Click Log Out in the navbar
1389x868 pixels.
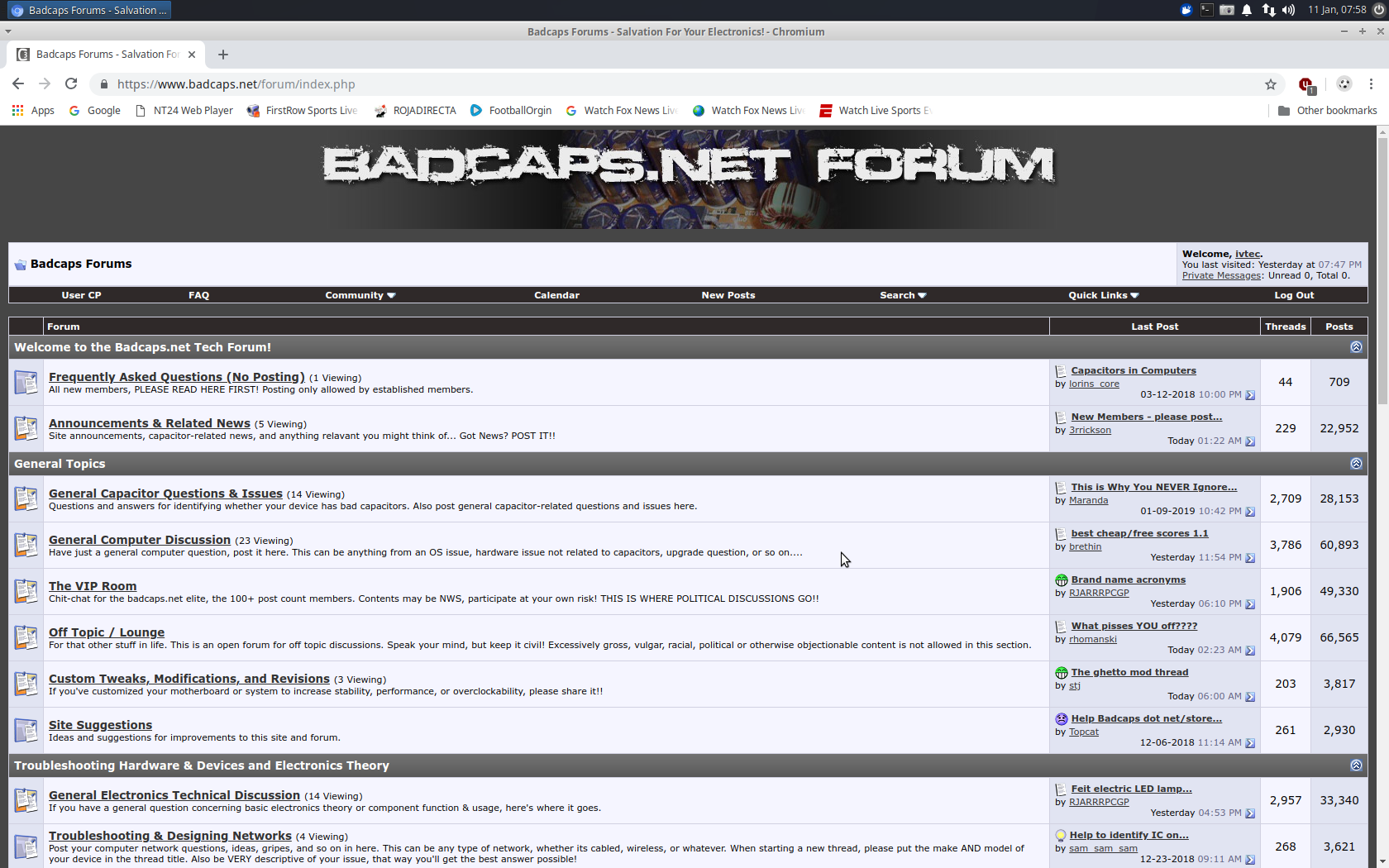[x=1294, y=295]
